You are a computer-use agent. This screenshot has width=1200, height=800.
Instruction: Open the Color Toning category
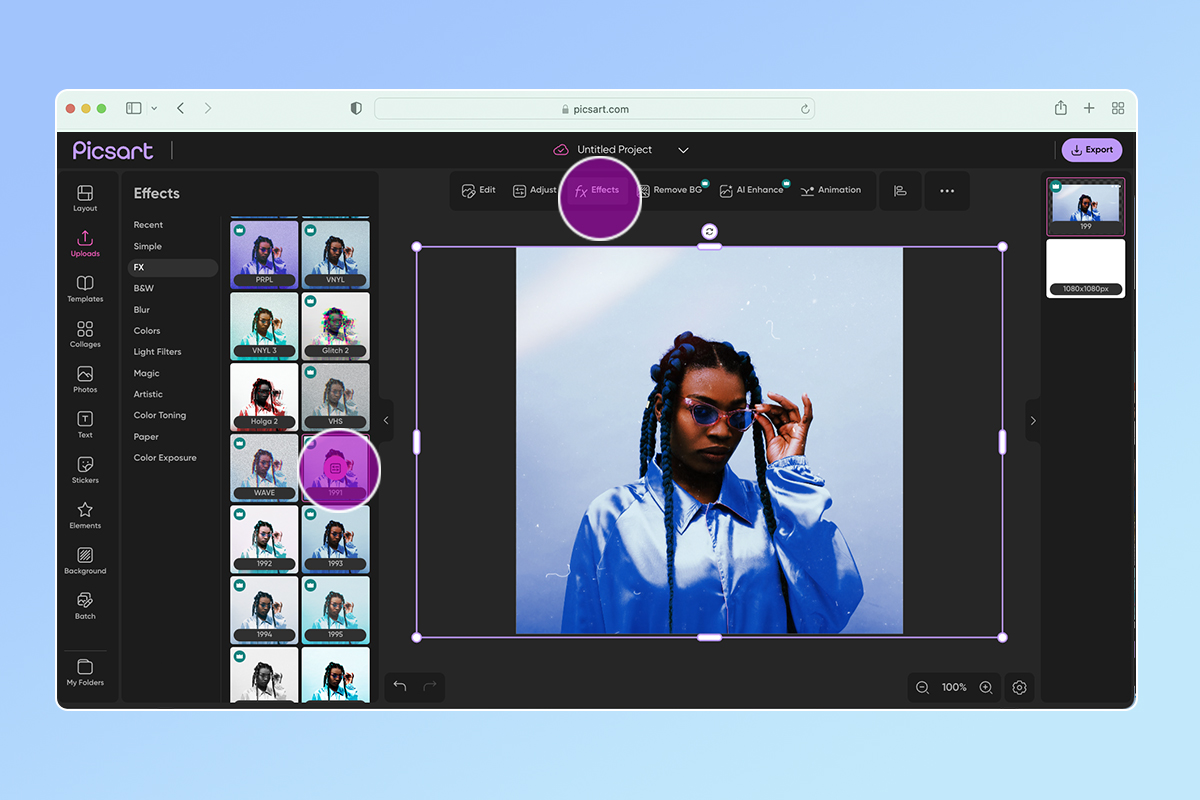tap(158, 415)
